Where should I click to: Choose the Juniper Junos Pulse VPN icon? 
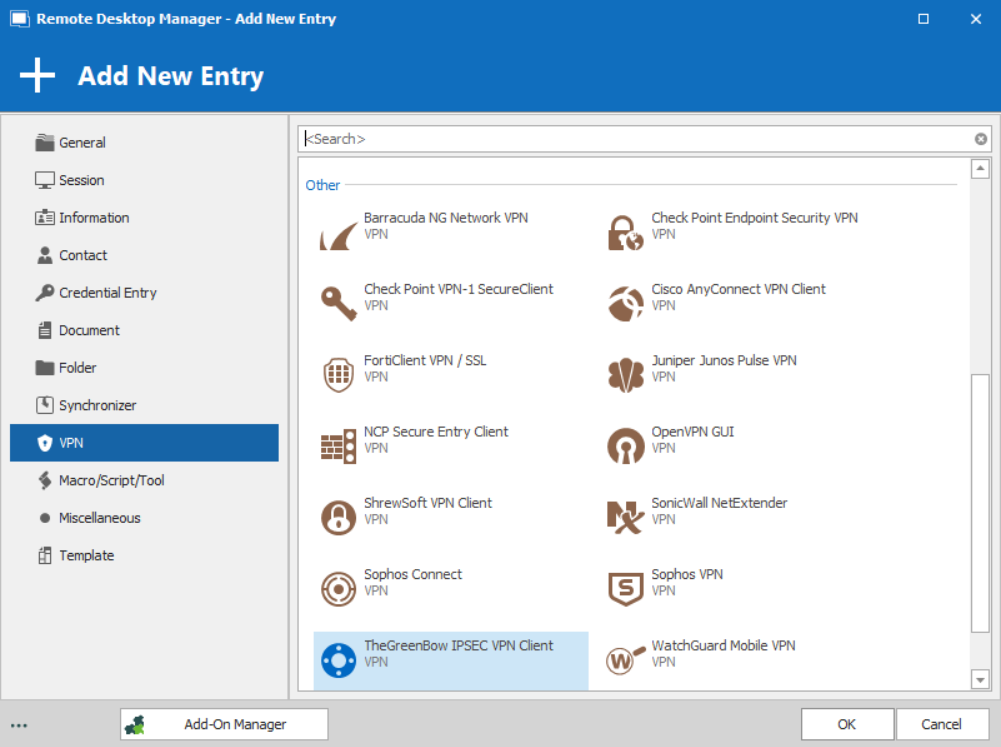coord(626,375)
